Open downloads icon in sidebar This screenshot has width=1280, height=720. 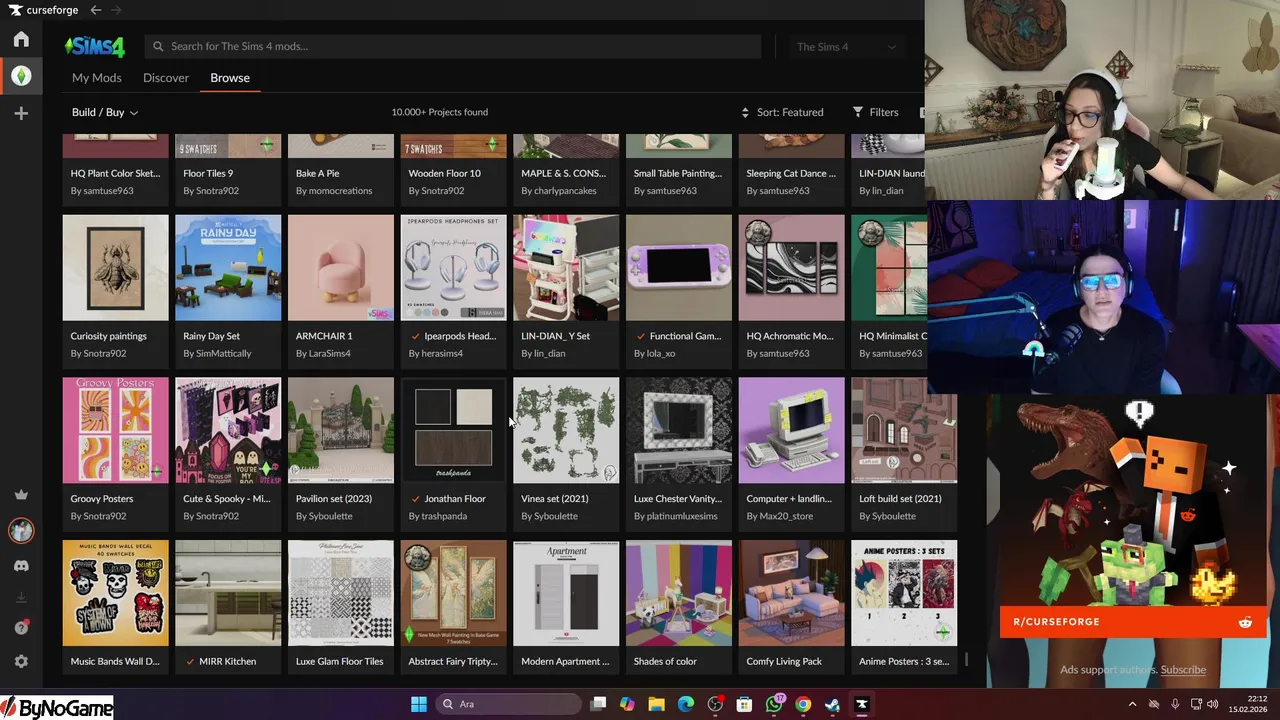coord(21,598)
